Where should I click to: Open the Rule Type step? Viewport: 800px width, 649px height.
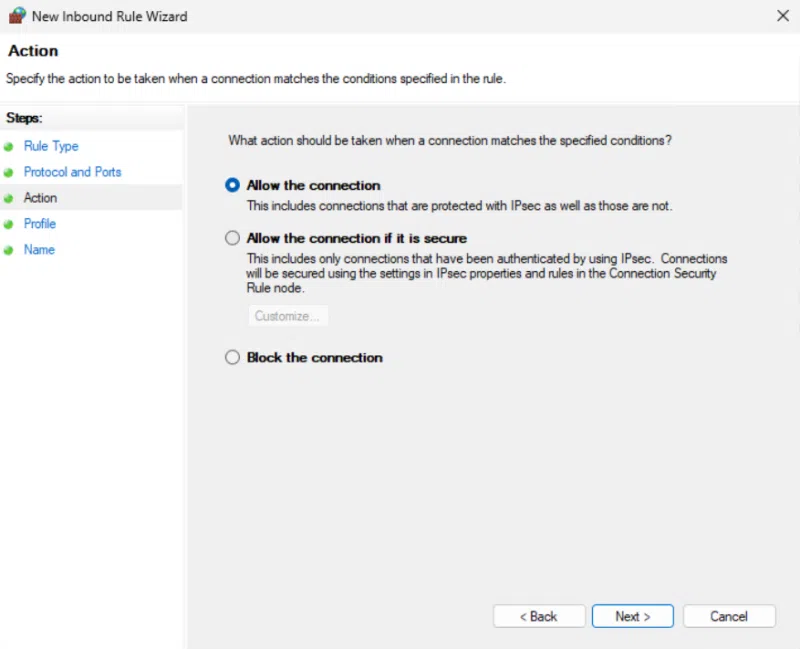tap(50, 146)
